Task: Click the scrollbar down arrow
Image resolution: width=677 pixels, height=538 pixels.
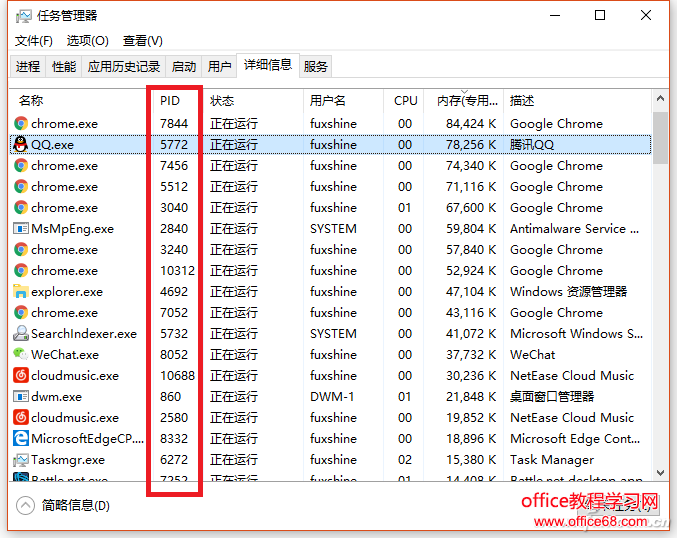Action: [x=660, y=473]
